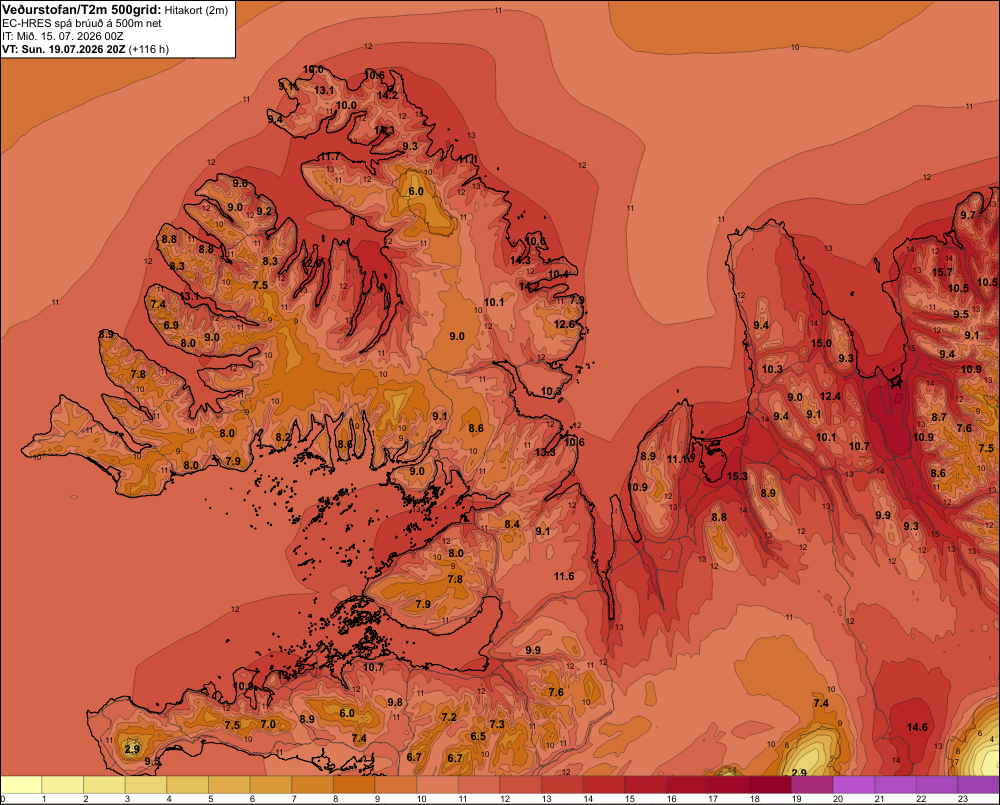This screenshot has width=1000, height=805.
Task: Click the legend swatch between 14 and 15
Action: tap(604, 785)
